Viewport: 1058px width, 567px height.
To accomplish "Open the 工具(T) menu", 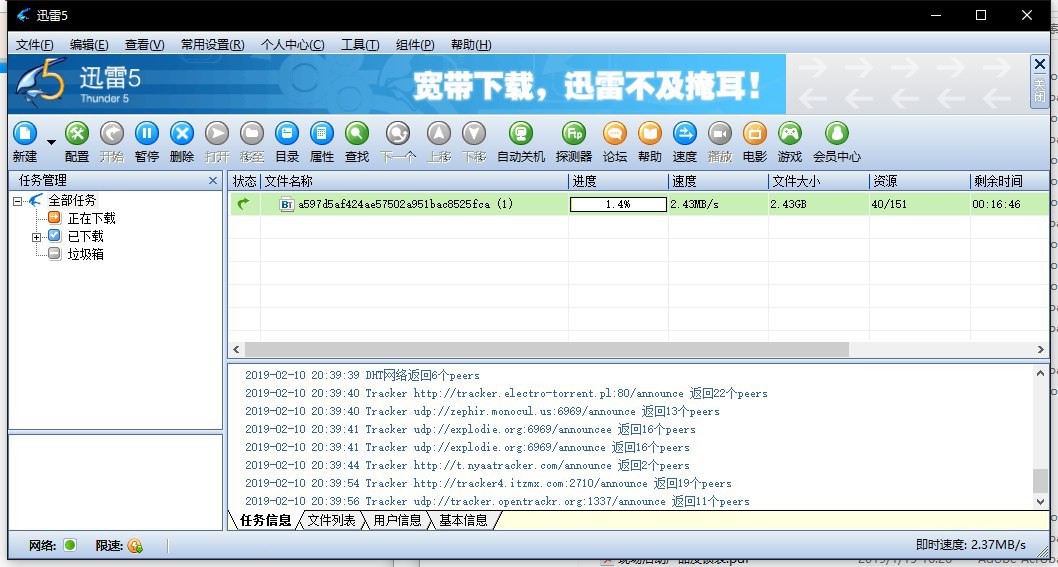I will pyautogui.click(x=359, y=45).
